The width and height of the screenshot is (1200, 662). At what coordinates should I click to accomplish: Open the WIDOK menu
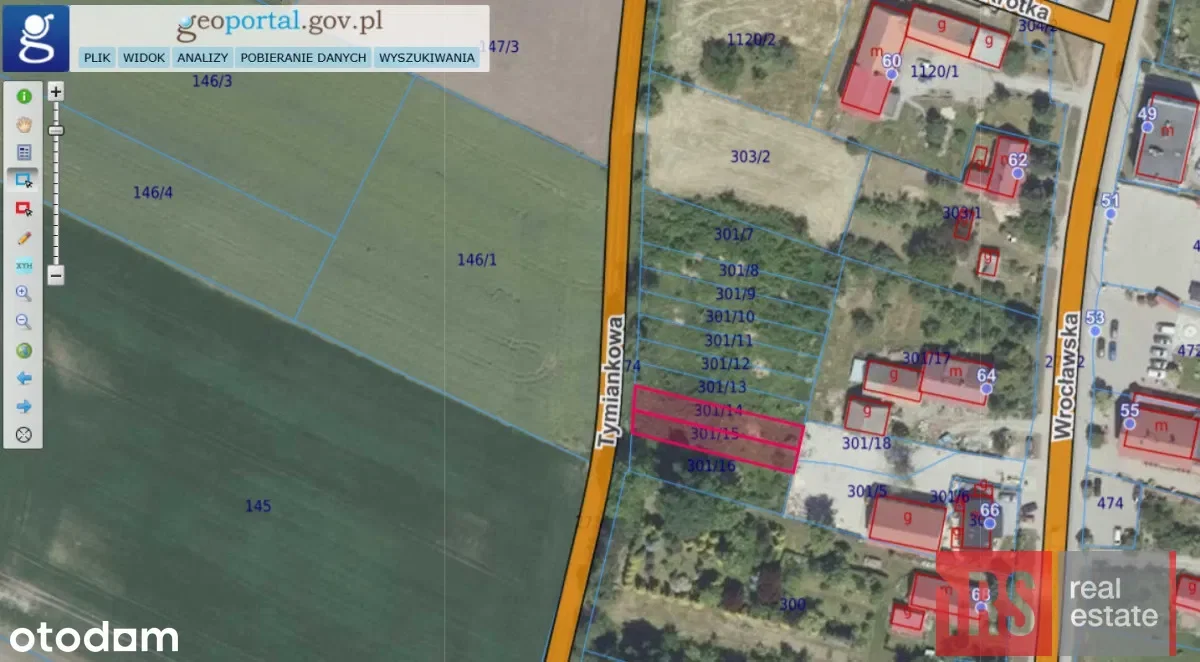click(143, 58)
